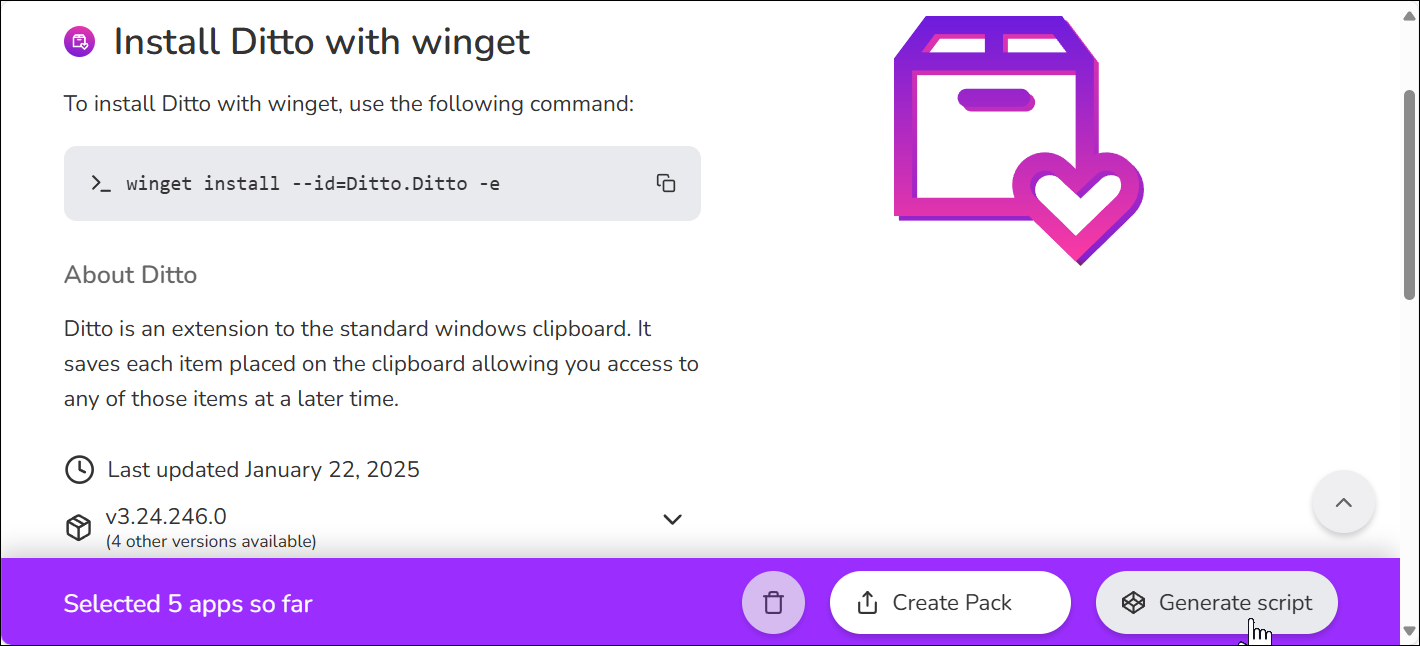Viewport: 1420px width, 646px height.
Task: Click the page vertical scrollbar thumb
Action: pyautogui.click(x=1409, y=193)
